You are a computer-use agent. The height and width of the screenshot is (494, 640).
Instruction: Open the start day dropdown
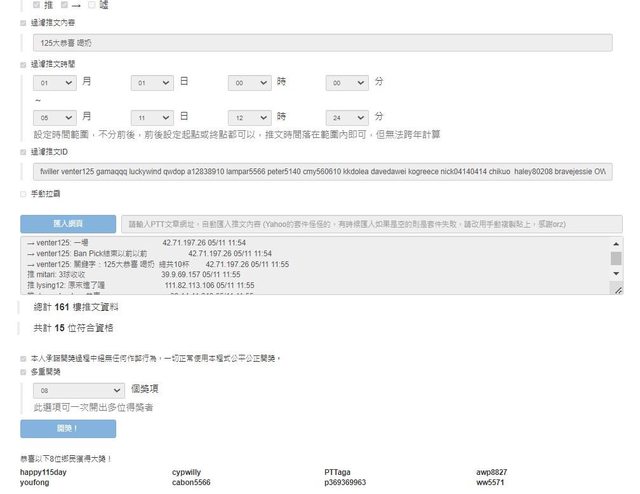[152, 83]
